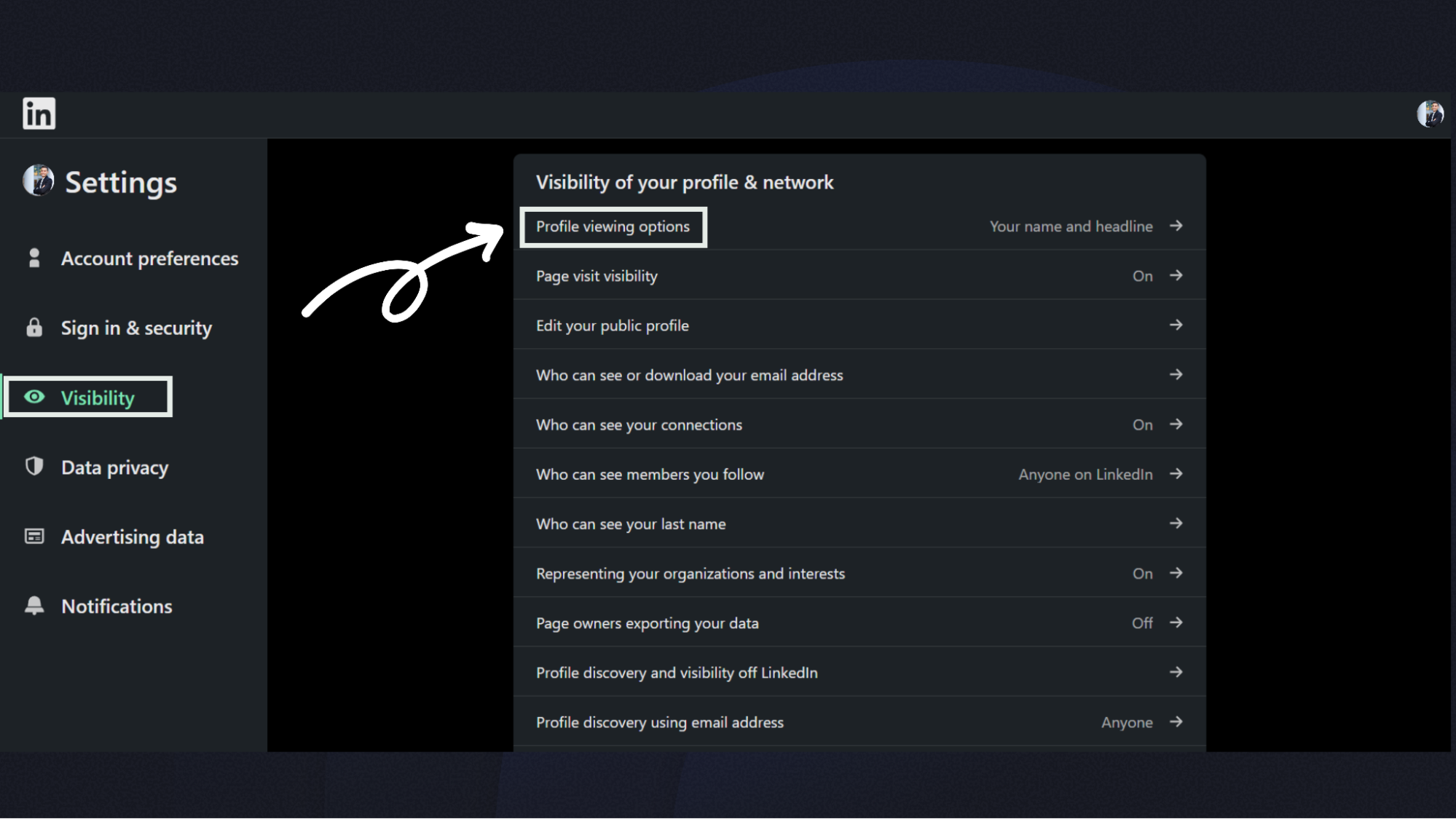Viewport: 1456px width, 819px height.
Task: Click the shield icon for Data privacy
Action: tap(34, 467)
